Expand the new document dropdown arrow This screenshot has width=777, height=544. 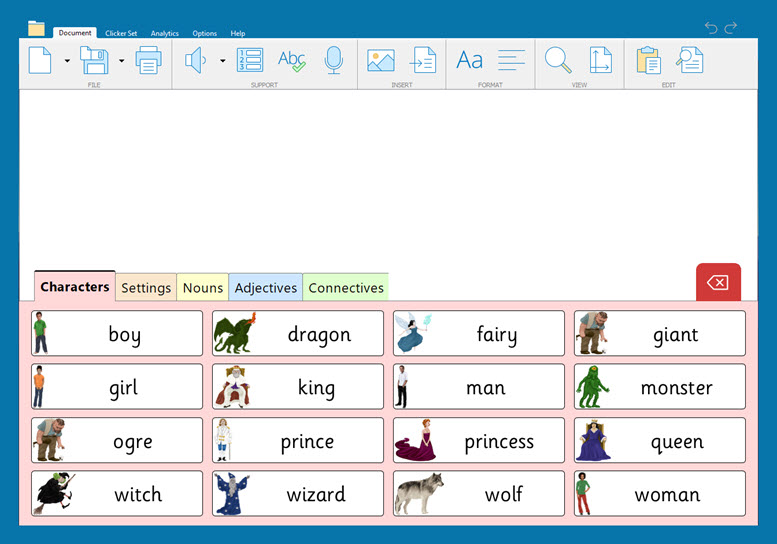coord(67,61)
